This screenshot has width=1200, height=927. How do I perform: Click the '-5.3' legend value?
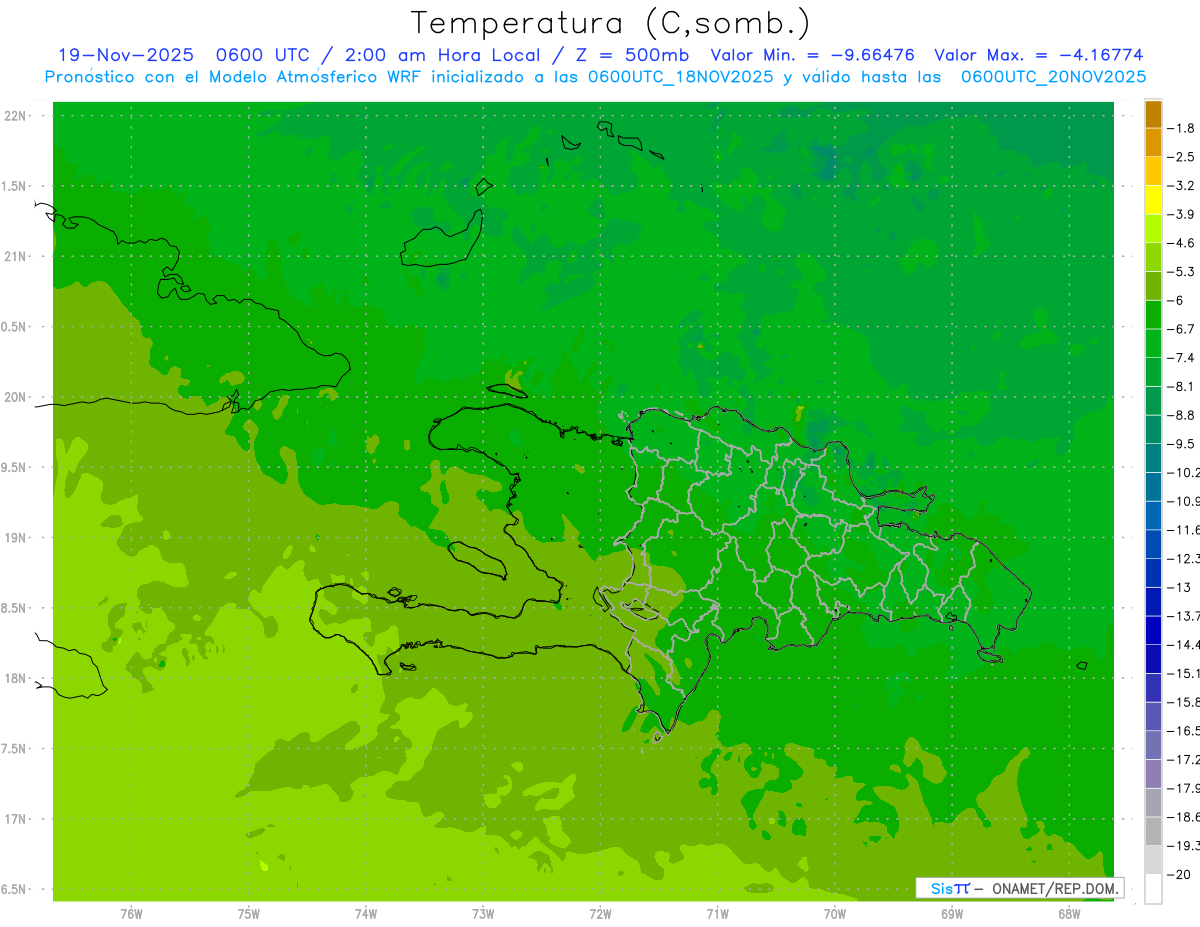coord(1181,272)
